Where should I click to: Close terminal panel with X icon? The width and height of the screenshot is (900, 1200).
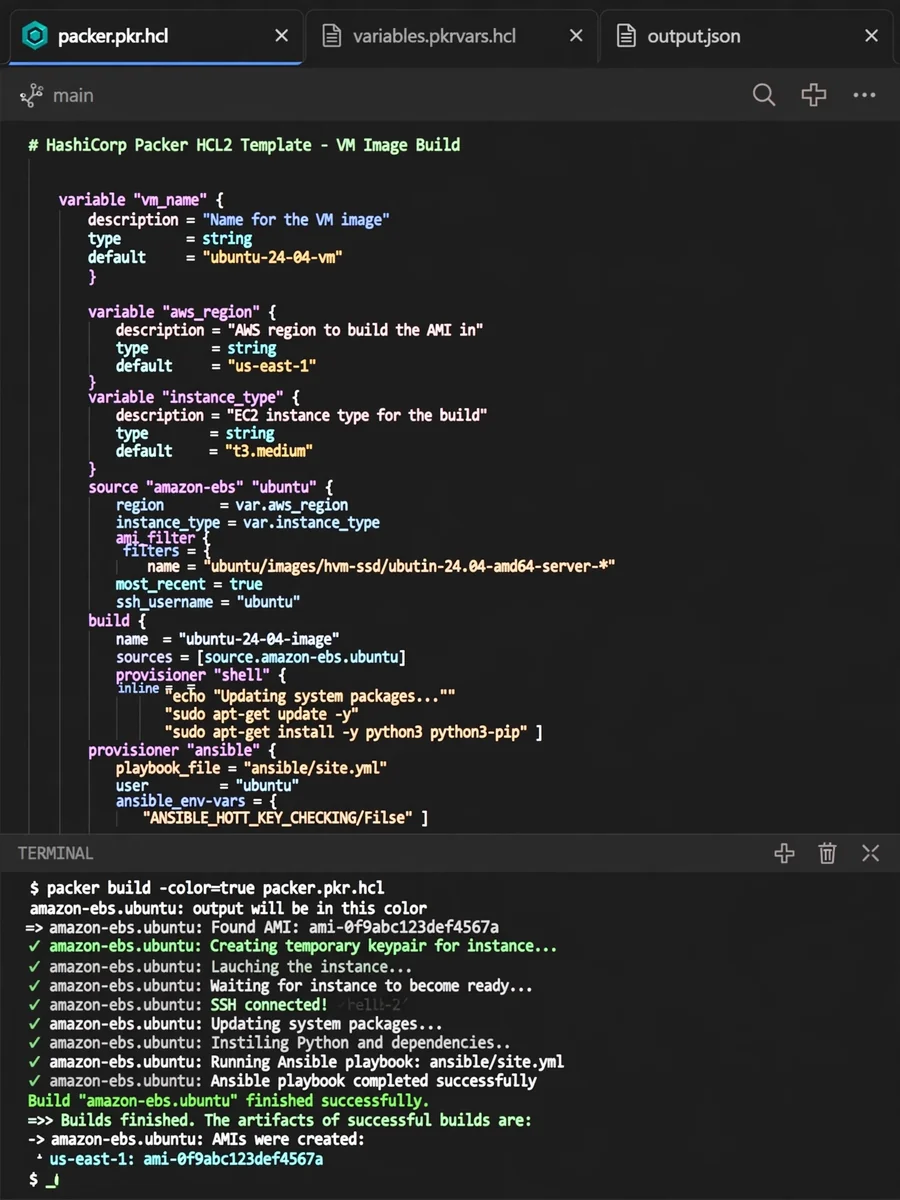pyautogui.click(x=870, y=853)
